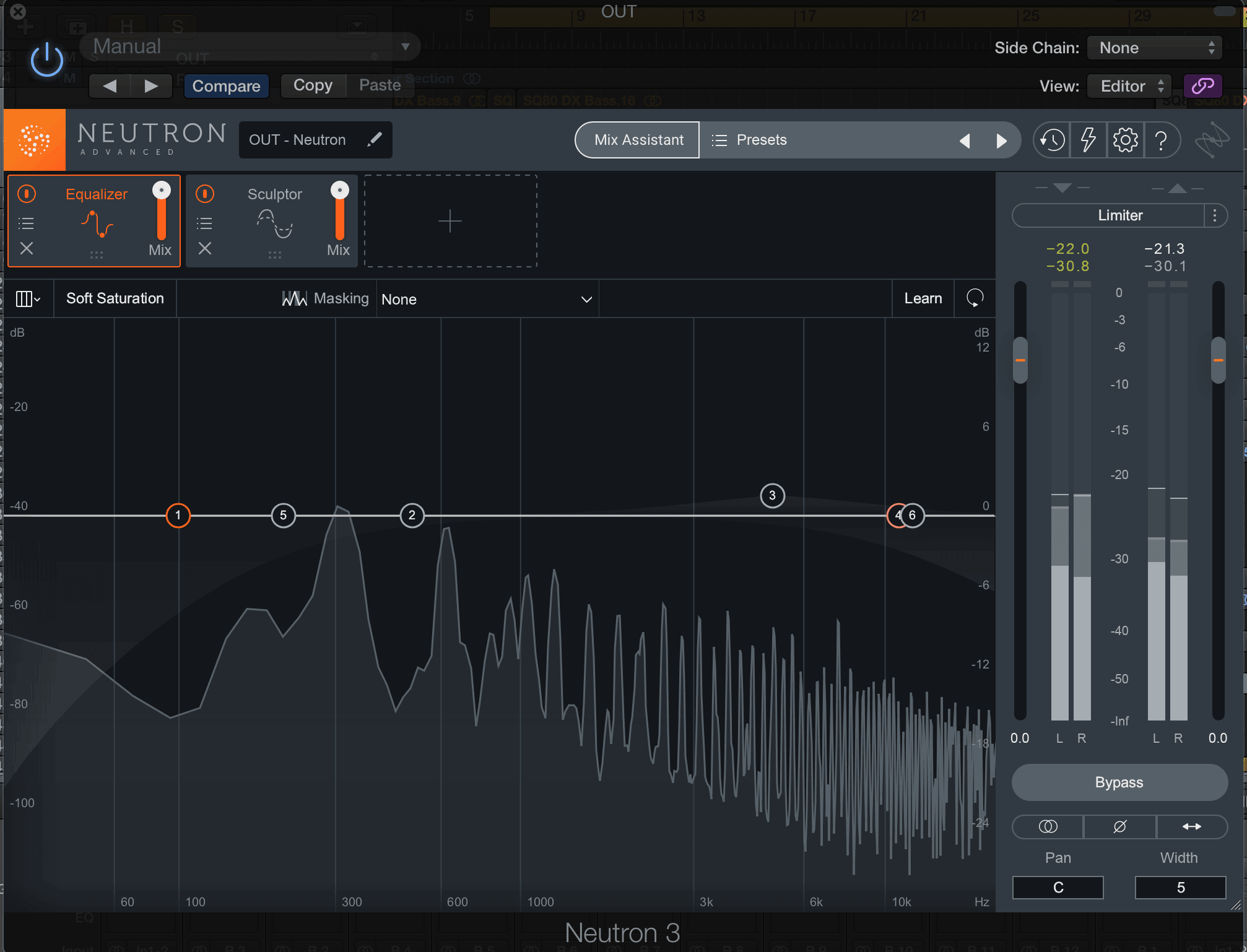Adjust the Sculptor Mix slider

(x=340, y=210)
